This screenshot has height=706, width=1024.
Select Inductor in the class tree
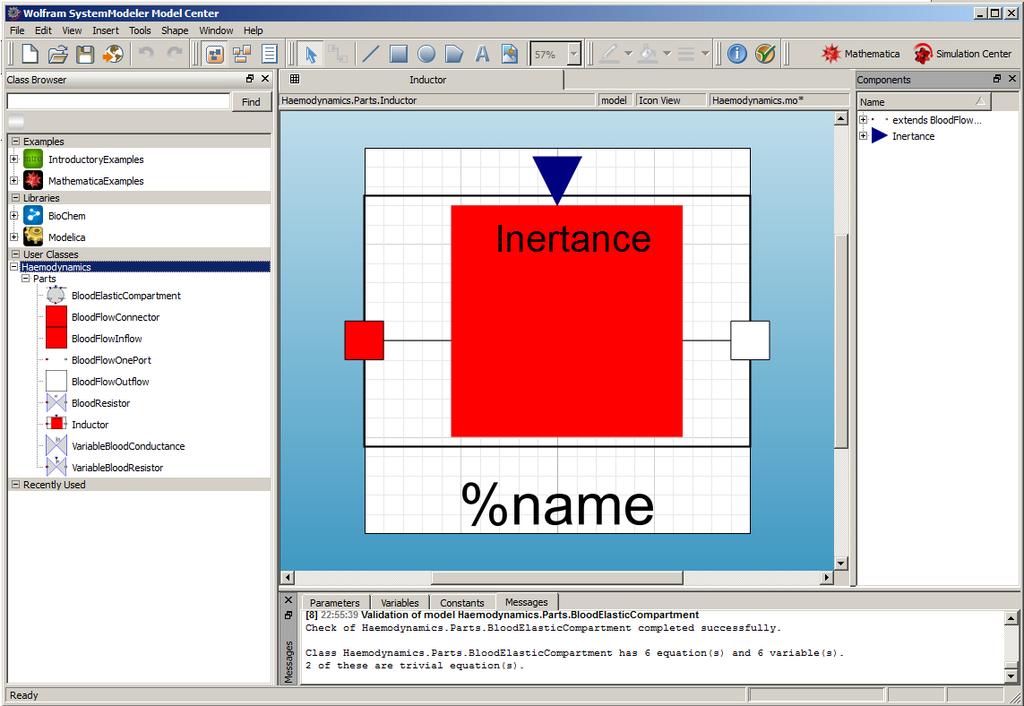90,425
